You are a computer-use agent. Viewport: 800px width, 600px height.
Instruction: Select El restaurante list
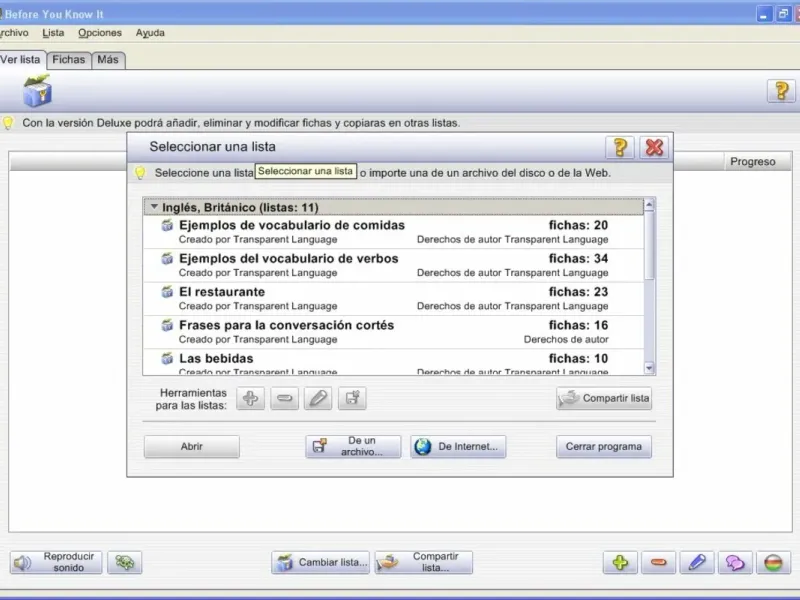[x=393, y=298]
